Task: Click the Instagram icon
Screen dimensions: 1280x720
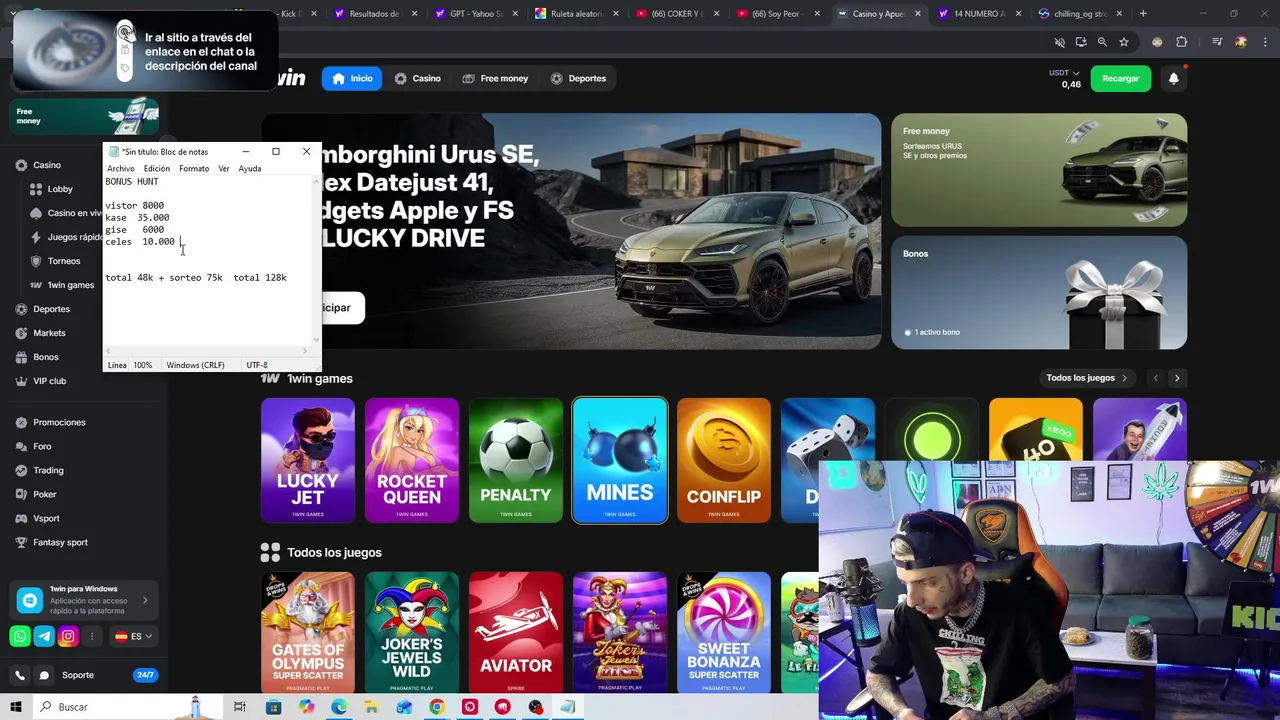Action: [x=68, y=636]
